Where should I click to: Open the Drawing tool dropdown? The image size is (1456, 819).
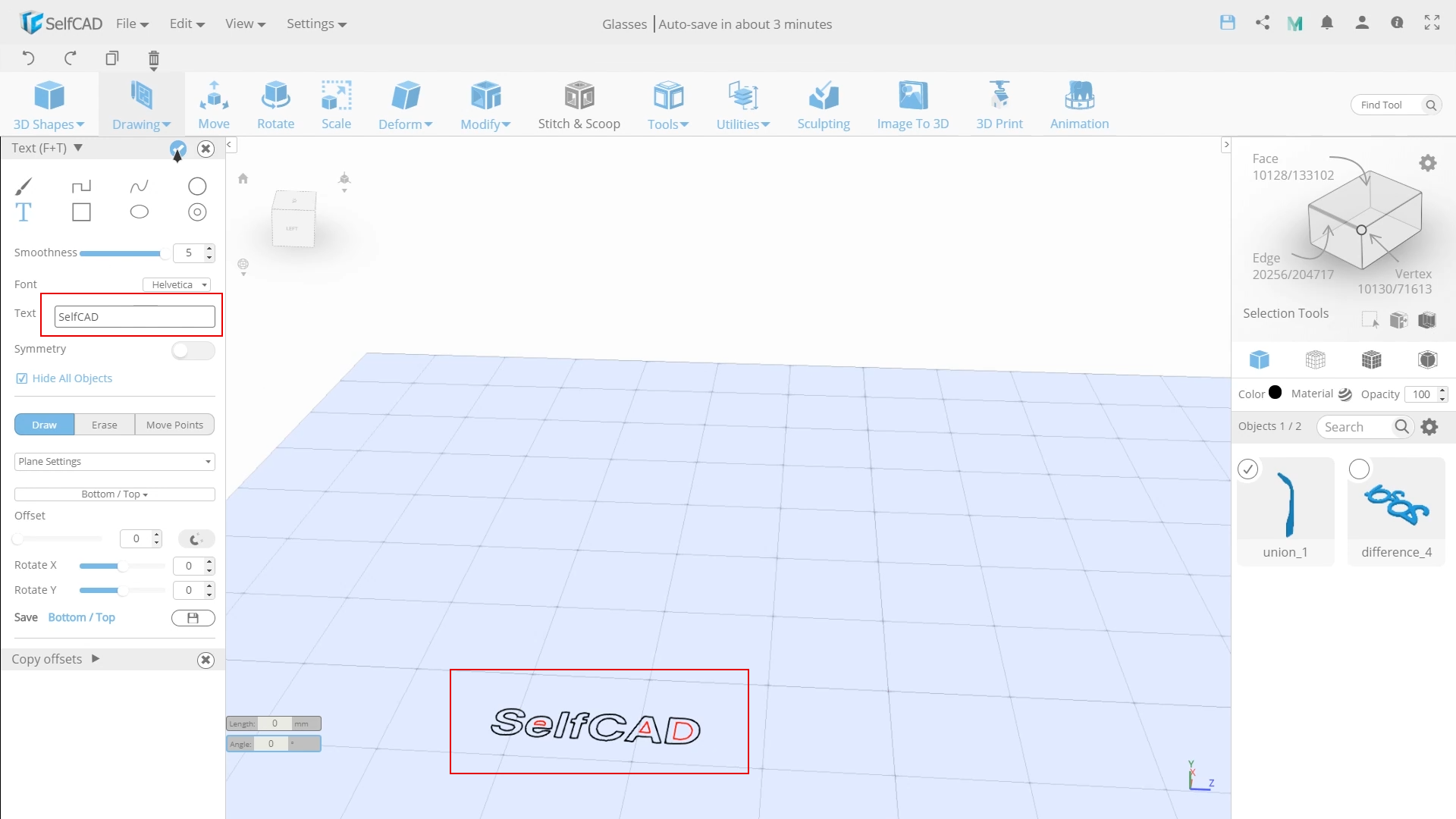(141, 105)
